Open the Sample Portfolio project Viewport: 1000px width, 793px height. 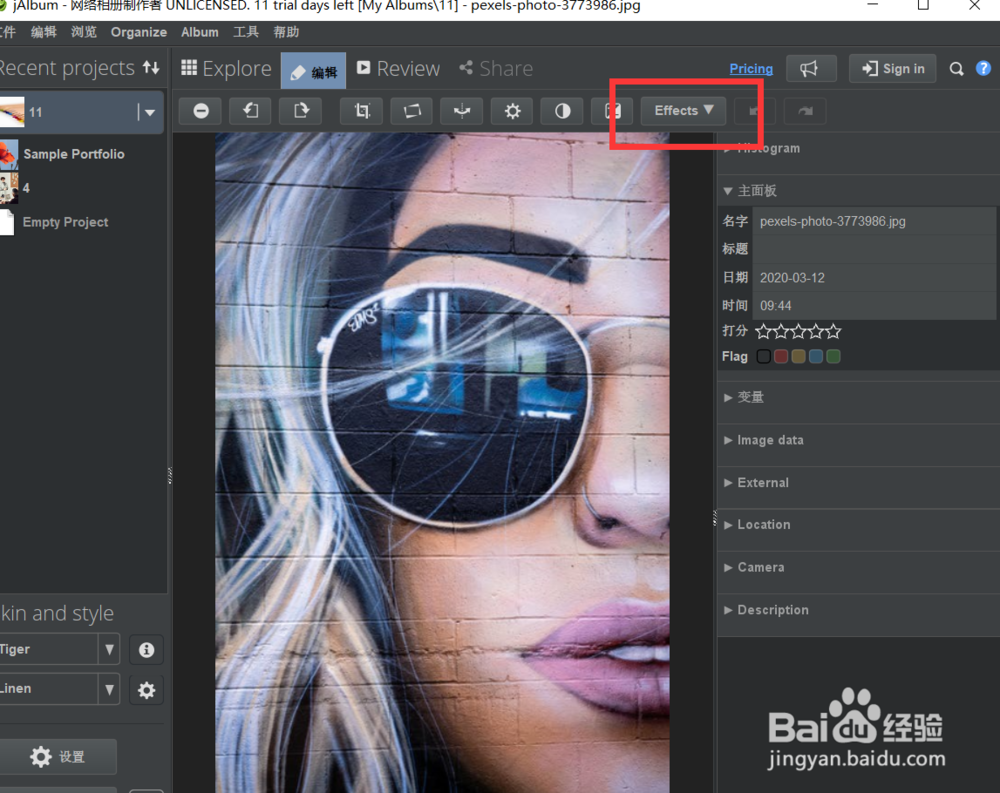coord(74,154)
